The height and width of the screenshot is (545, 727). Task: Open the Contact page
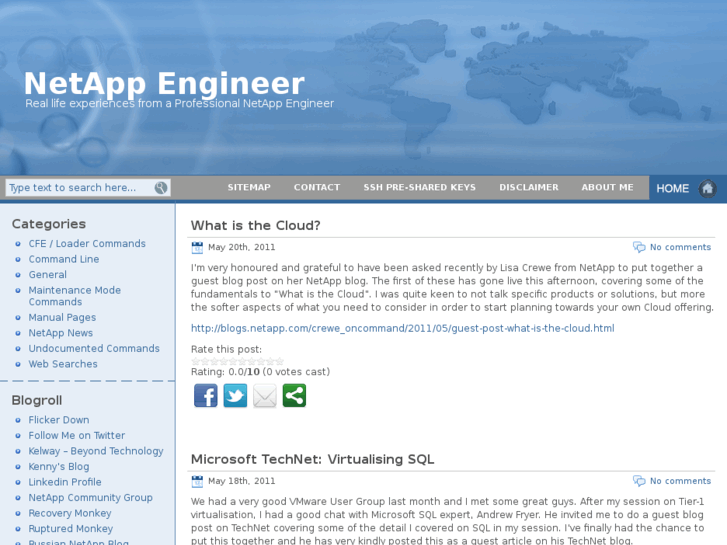(x=317, y=187)
